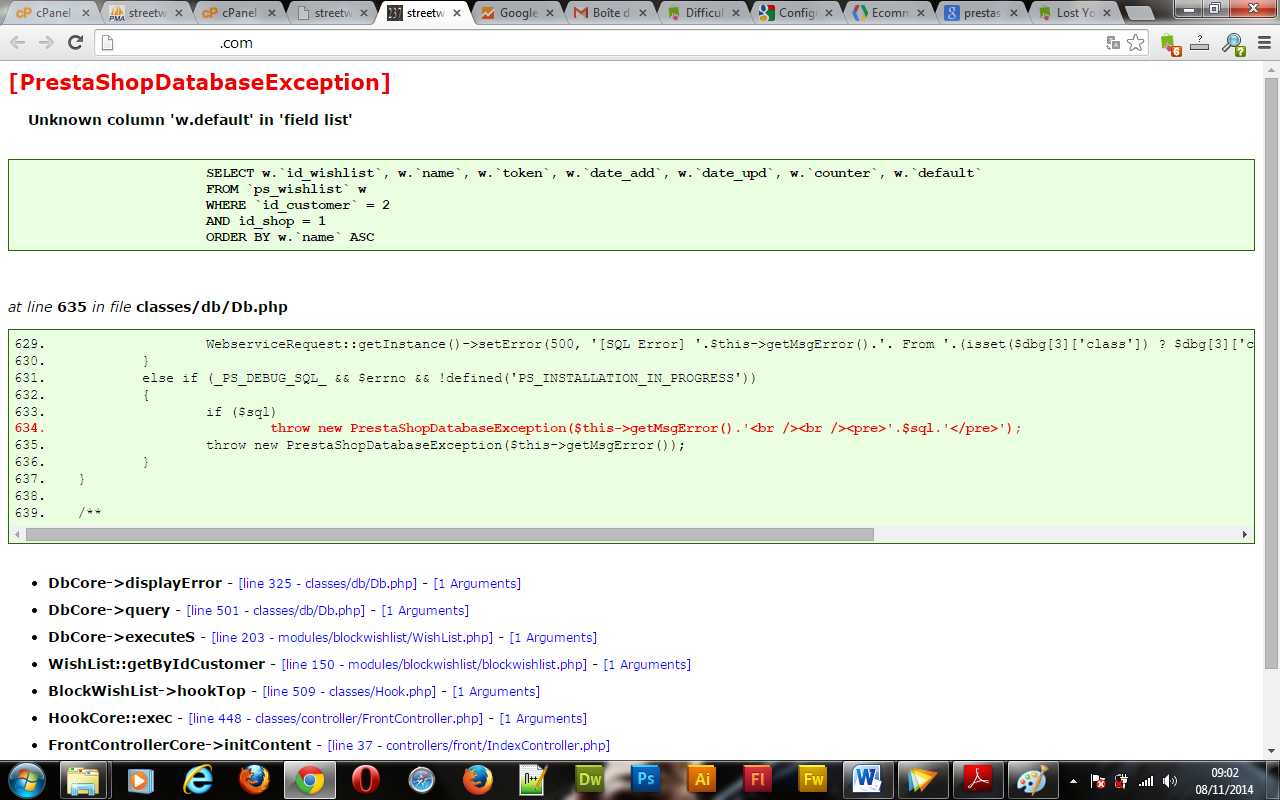Viewport: 1280px width, 800px height.
Task: Open the magnifier extension icon in toolbar
Action: [x=1233, y=43]
